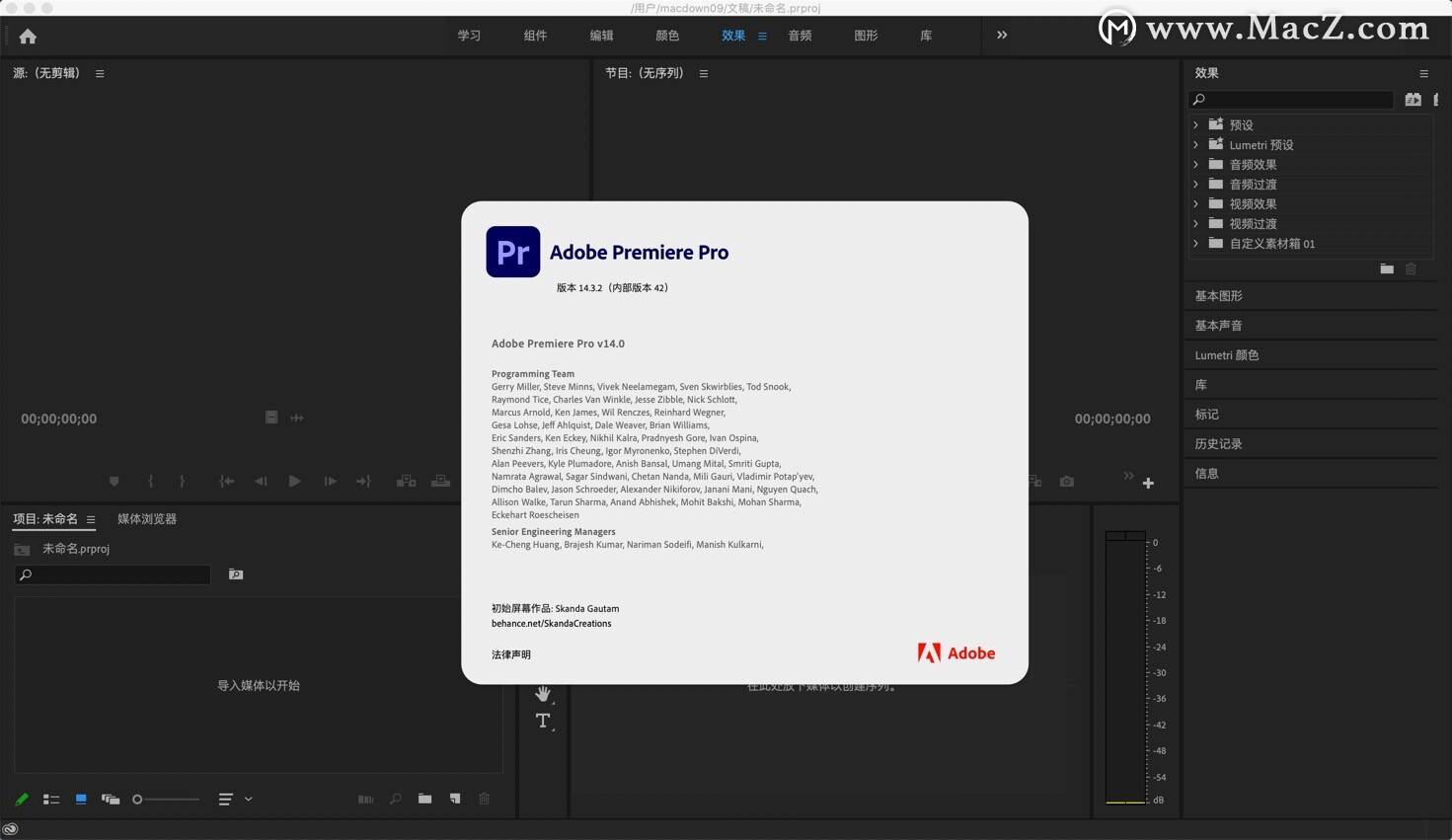
Task: Click the Find magnifier in Project panel
Action: click(x=395, y=800)
